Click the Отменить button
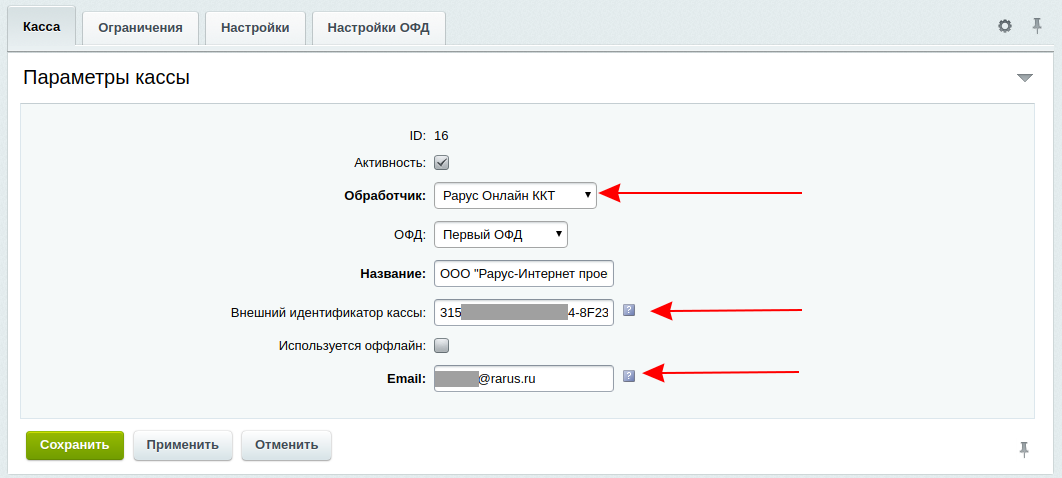Screen dimensions: 1062x478 point(286,445)
